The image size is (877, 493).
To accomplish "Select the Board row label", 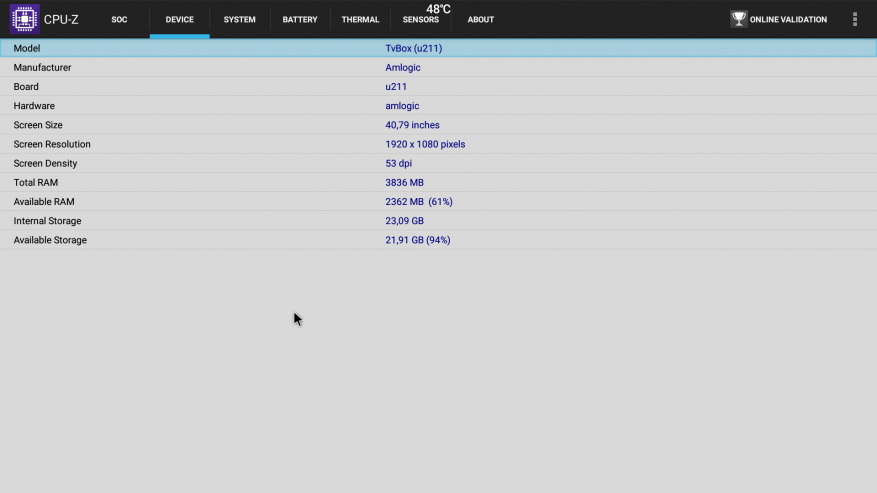I will pos(26,87).
